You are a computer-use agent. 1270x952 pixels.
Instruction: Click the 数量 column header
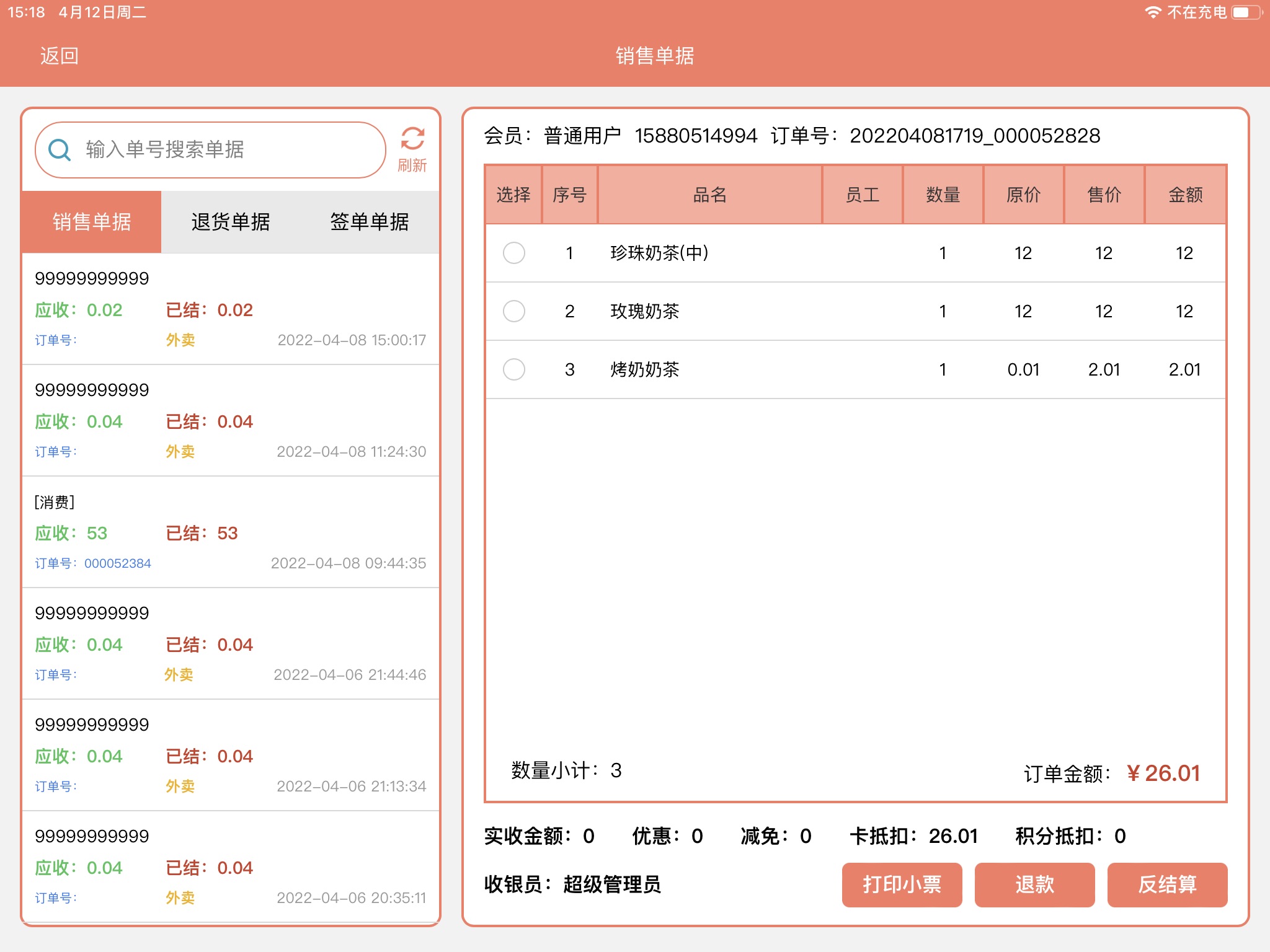tap(943, 195)
